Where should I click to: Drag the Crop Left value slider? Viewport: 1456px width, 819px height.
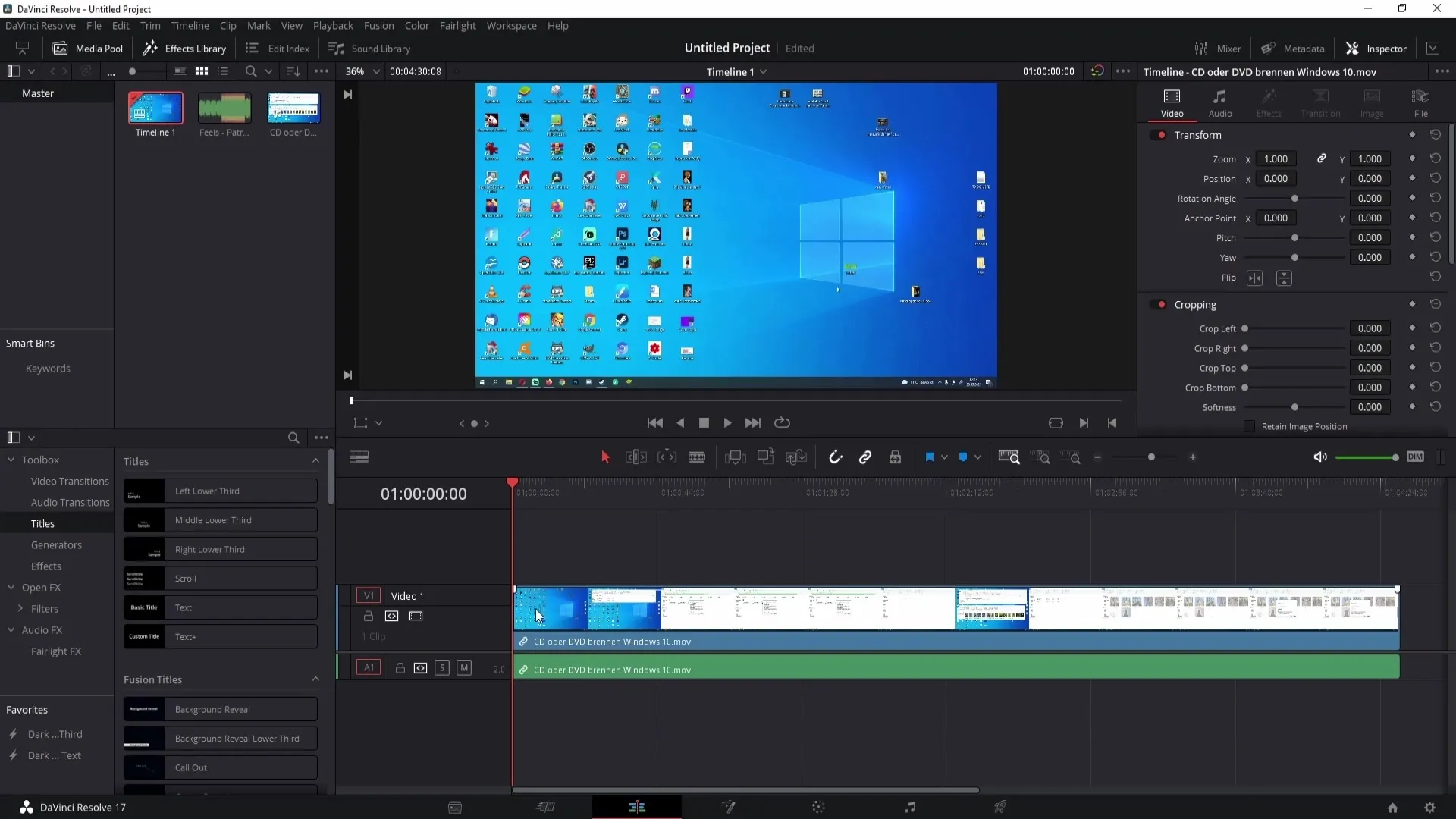tap(1244, 328)
